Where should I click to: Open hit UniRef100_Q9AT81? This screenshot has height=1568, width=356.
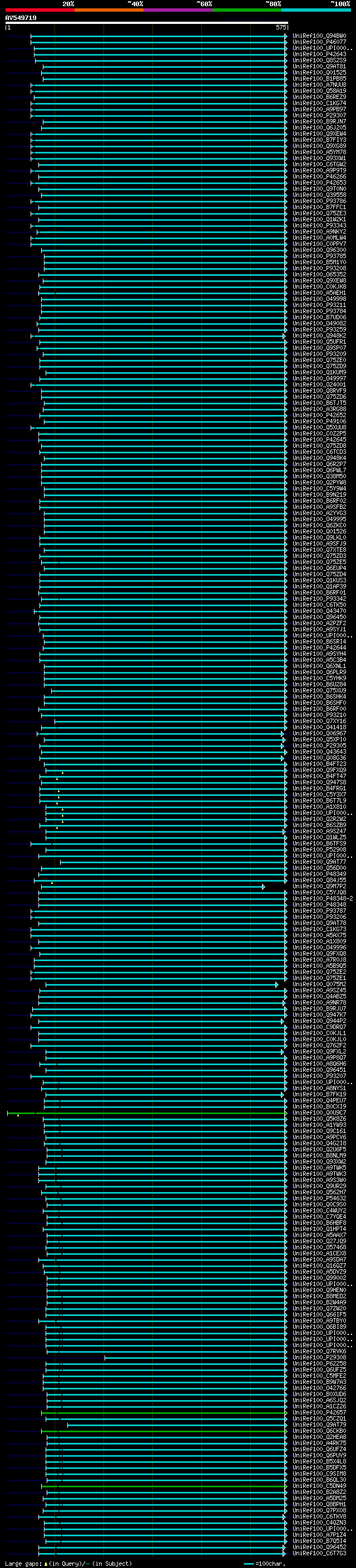pyautogui.click(x=319, y=66)
